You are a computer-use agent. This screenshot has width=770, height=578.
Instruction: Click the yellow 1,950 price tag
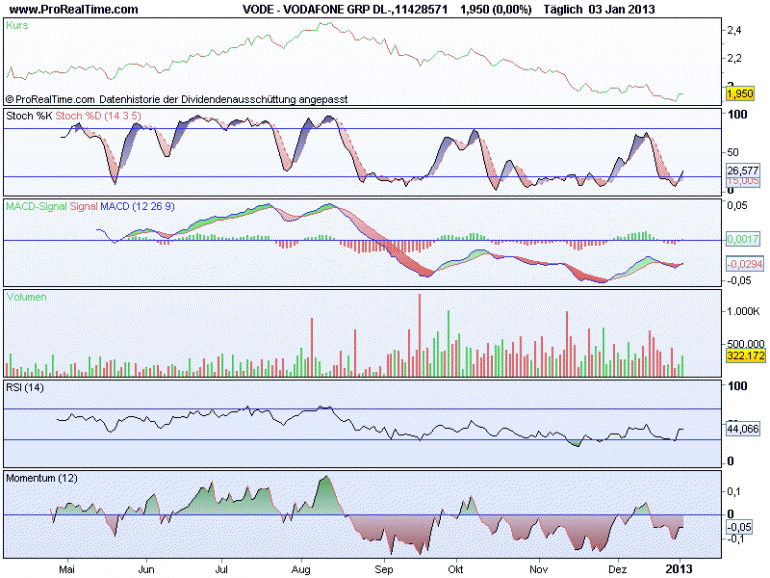(740, 93)
